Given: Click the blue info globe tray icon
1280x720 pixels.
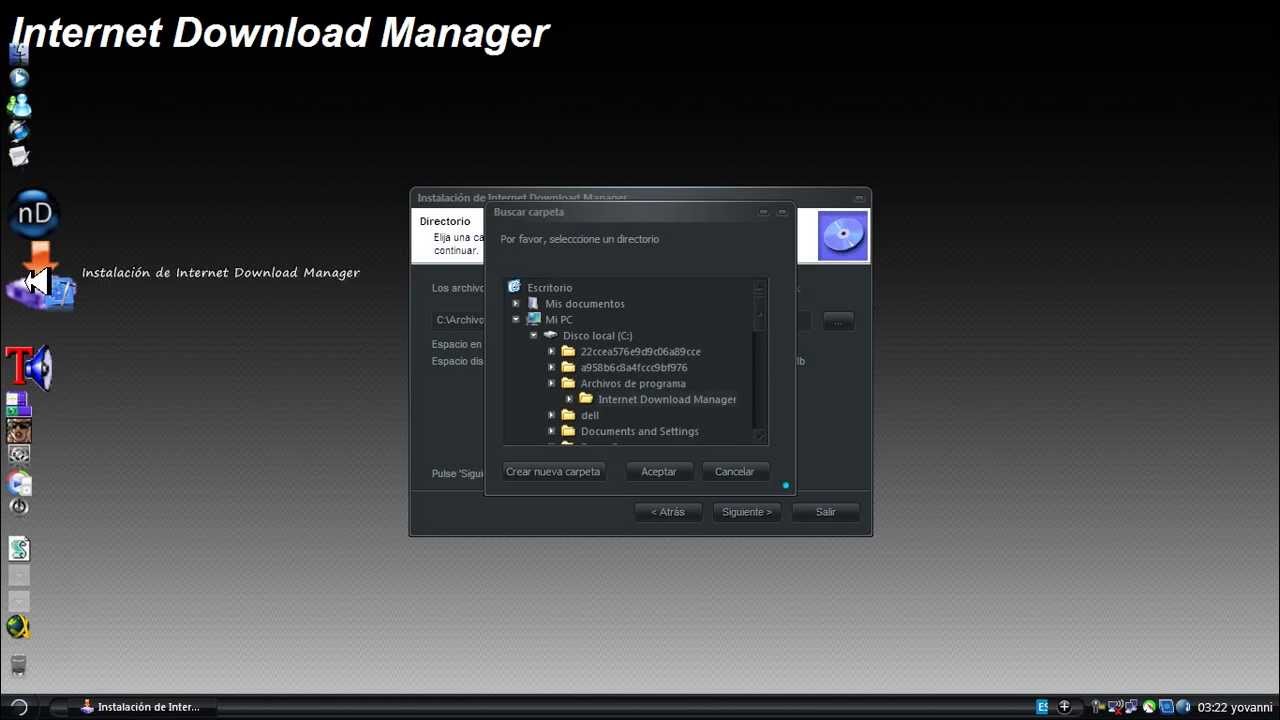Looking at the screenshot, I should (1183, 707).
